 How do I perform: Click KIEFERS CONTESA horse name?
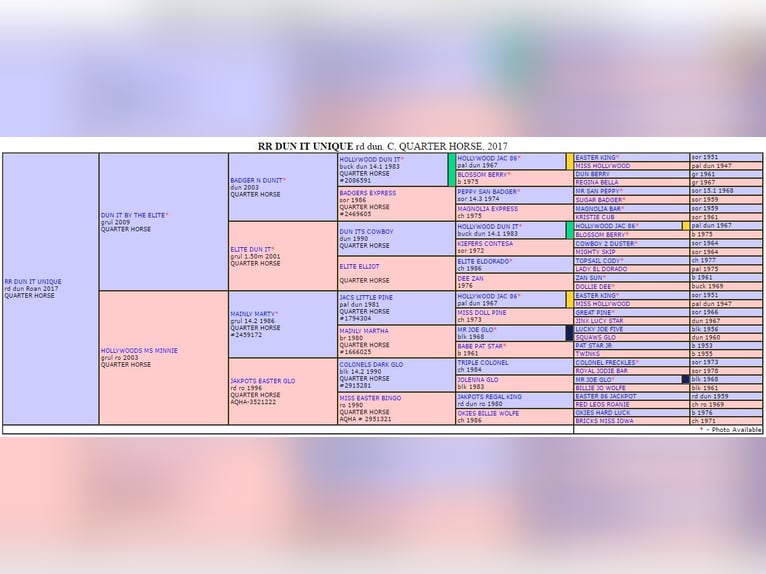click(x=485, y=243)
